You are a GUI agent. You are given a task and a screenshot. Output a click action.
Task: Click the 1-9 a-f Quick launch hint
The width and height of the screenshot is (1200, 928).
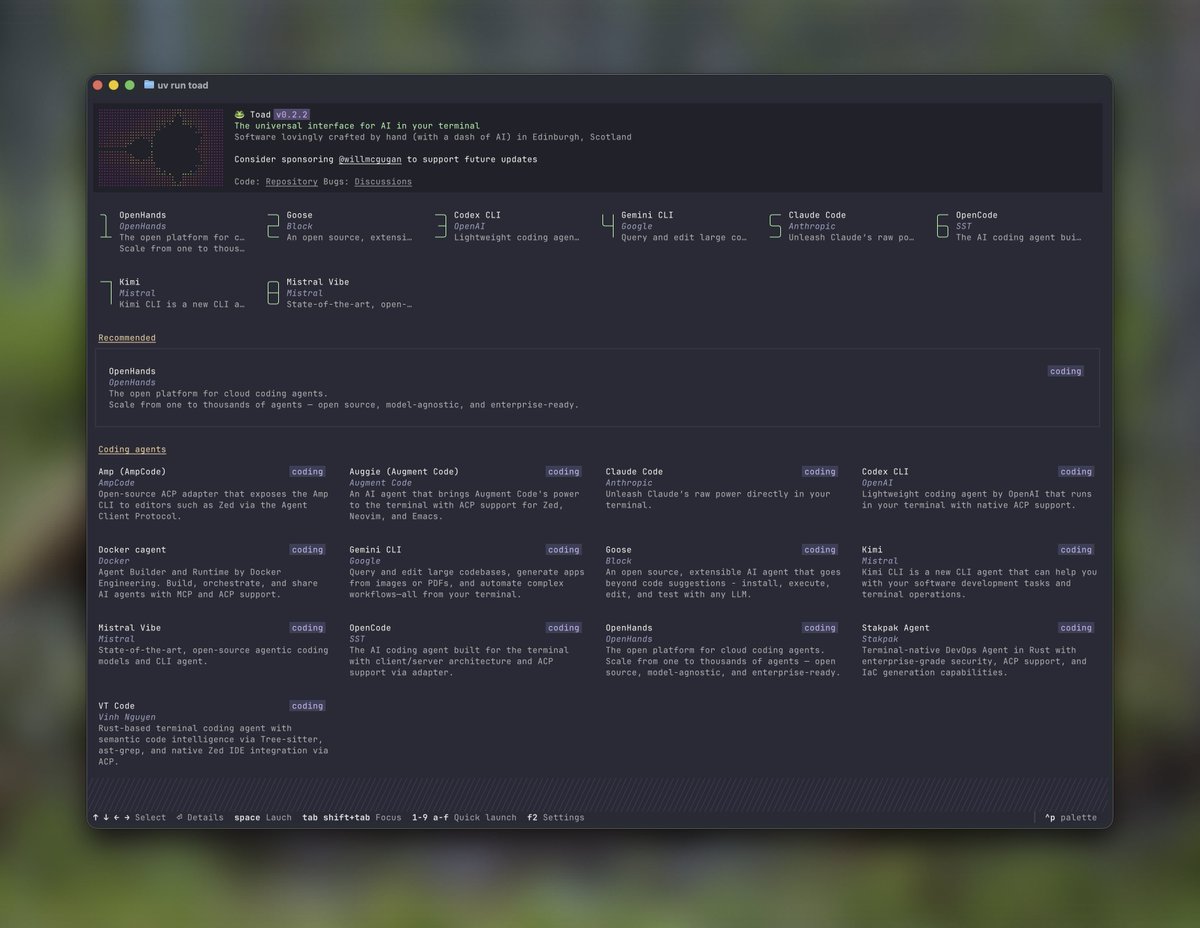coord(464,818)
